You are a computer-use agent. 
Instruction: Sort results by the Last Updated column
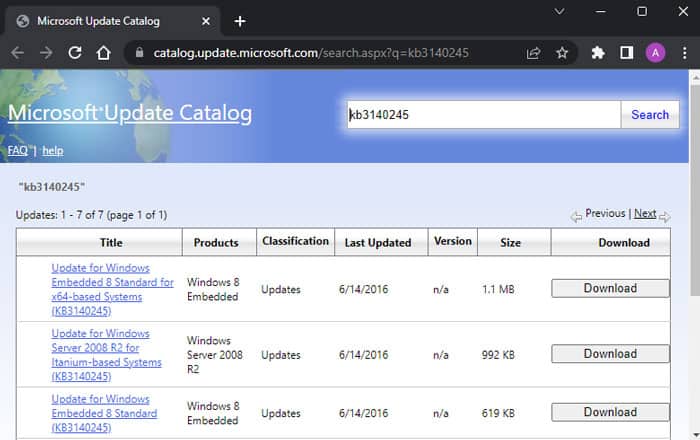[378, 242]
